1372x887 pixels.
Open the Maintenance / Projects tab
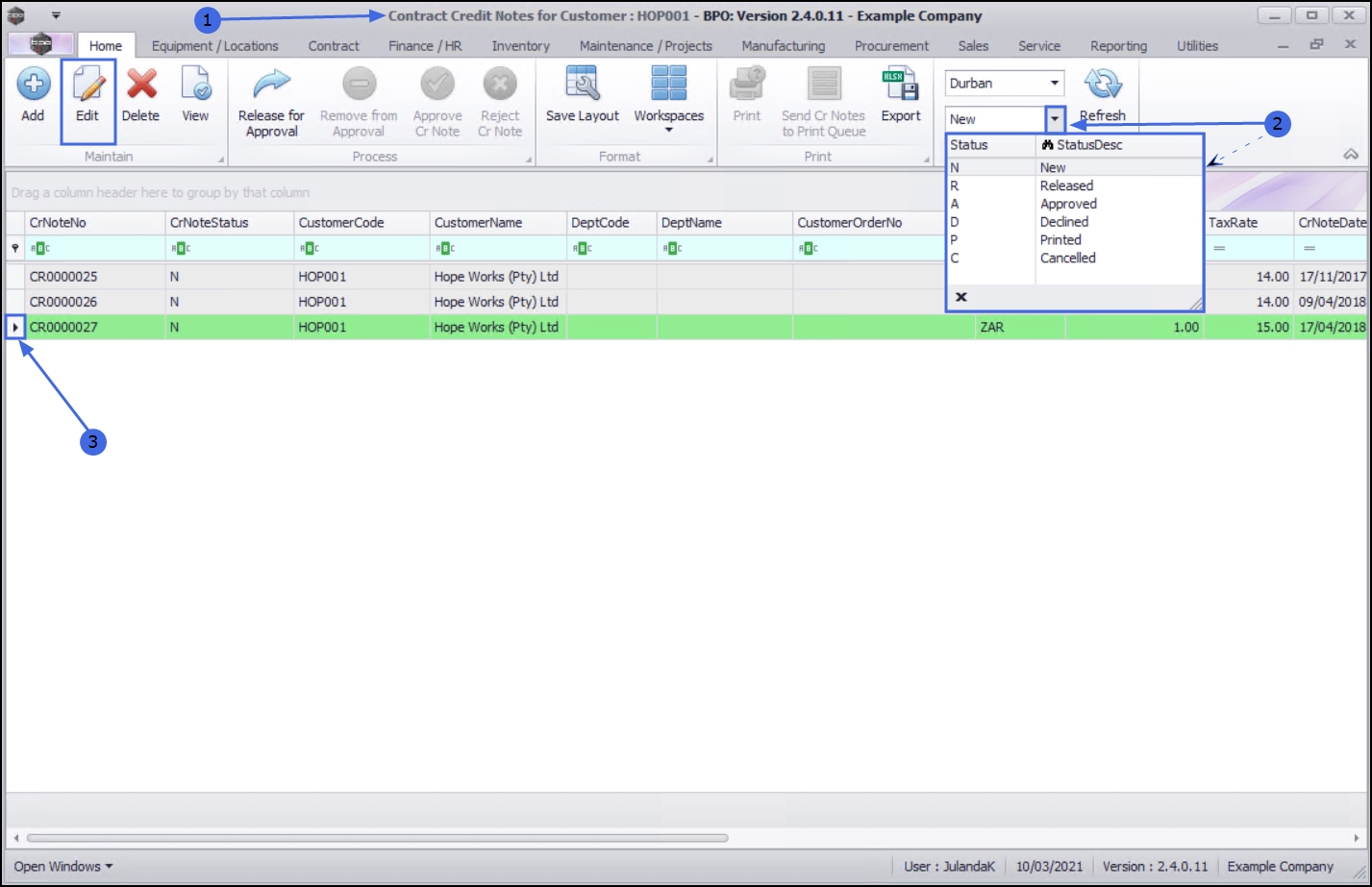tap(646, 45)
